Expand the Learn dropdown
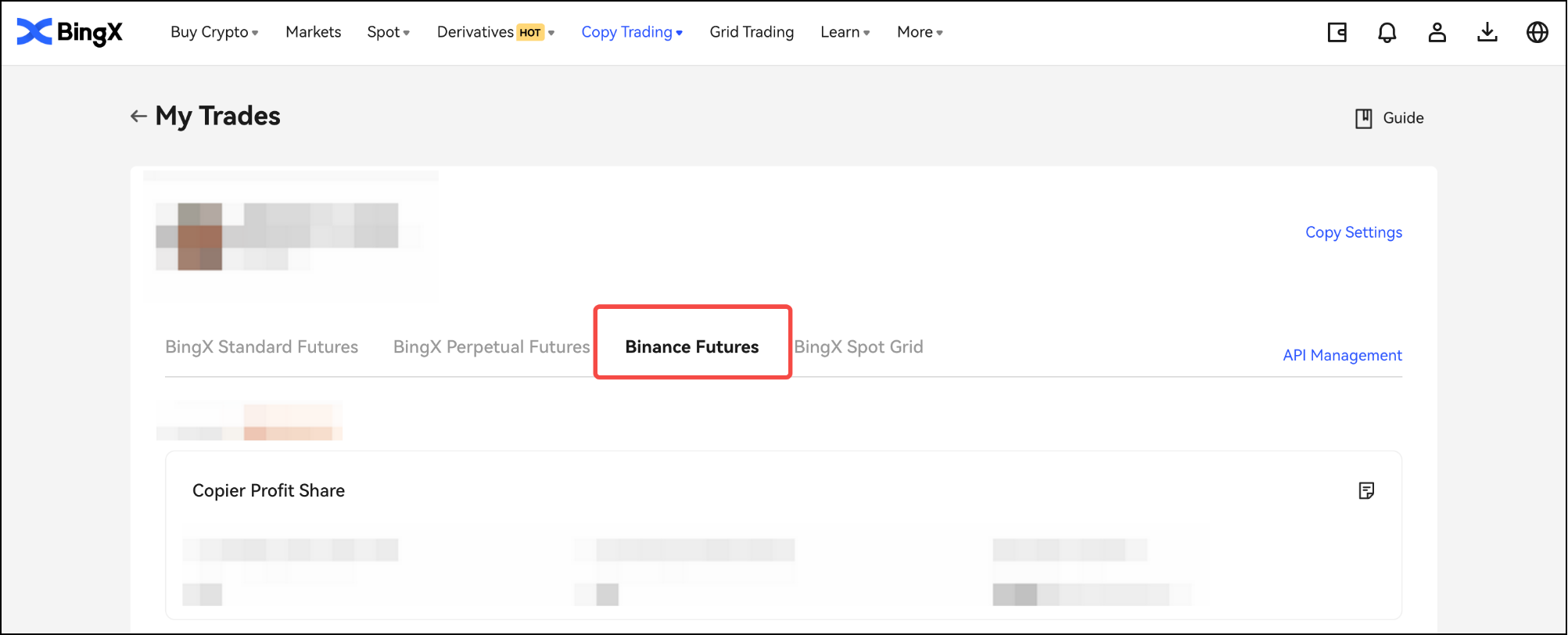This screenshot has width=1568, height=635. click(x=845, y=32)
